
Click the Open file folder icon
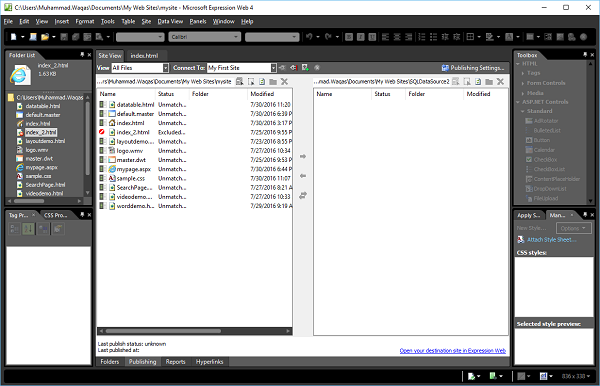[45, 37]
